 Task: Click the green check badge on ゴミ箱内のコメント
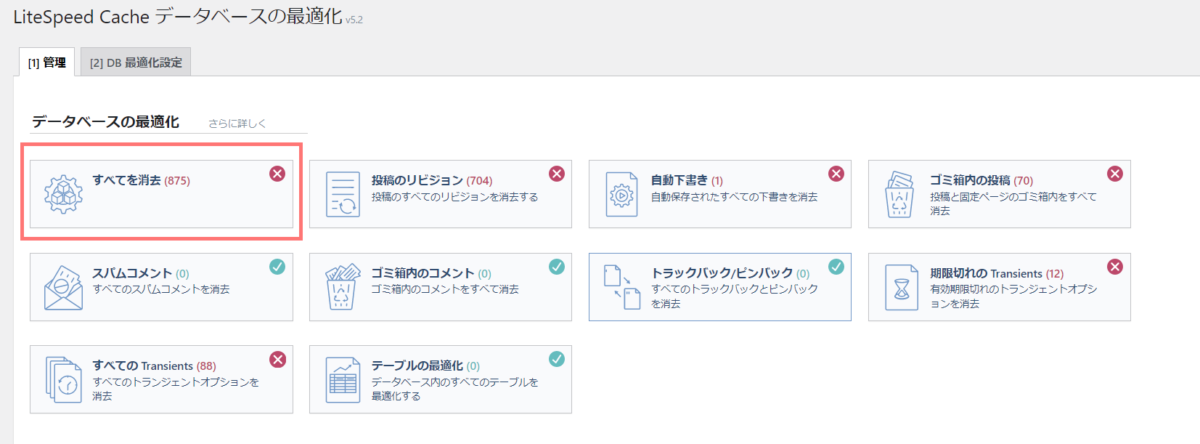click(x=557, y=266)
